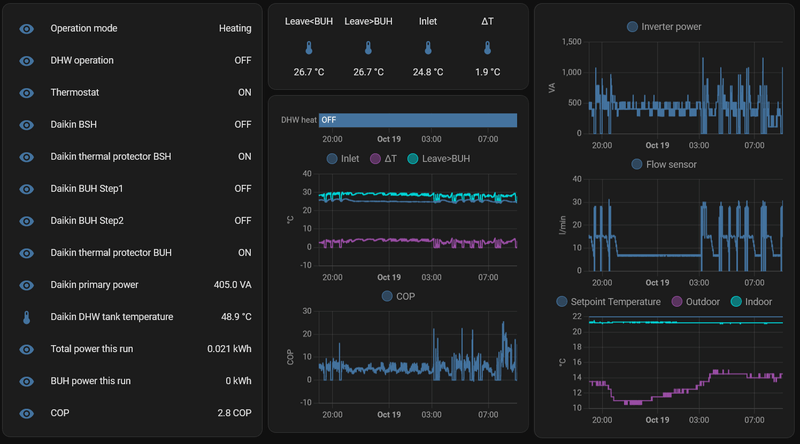Click the eye icon beside COP entity
This screenshot has height=444, width=800.
click(x=27, y=413)
